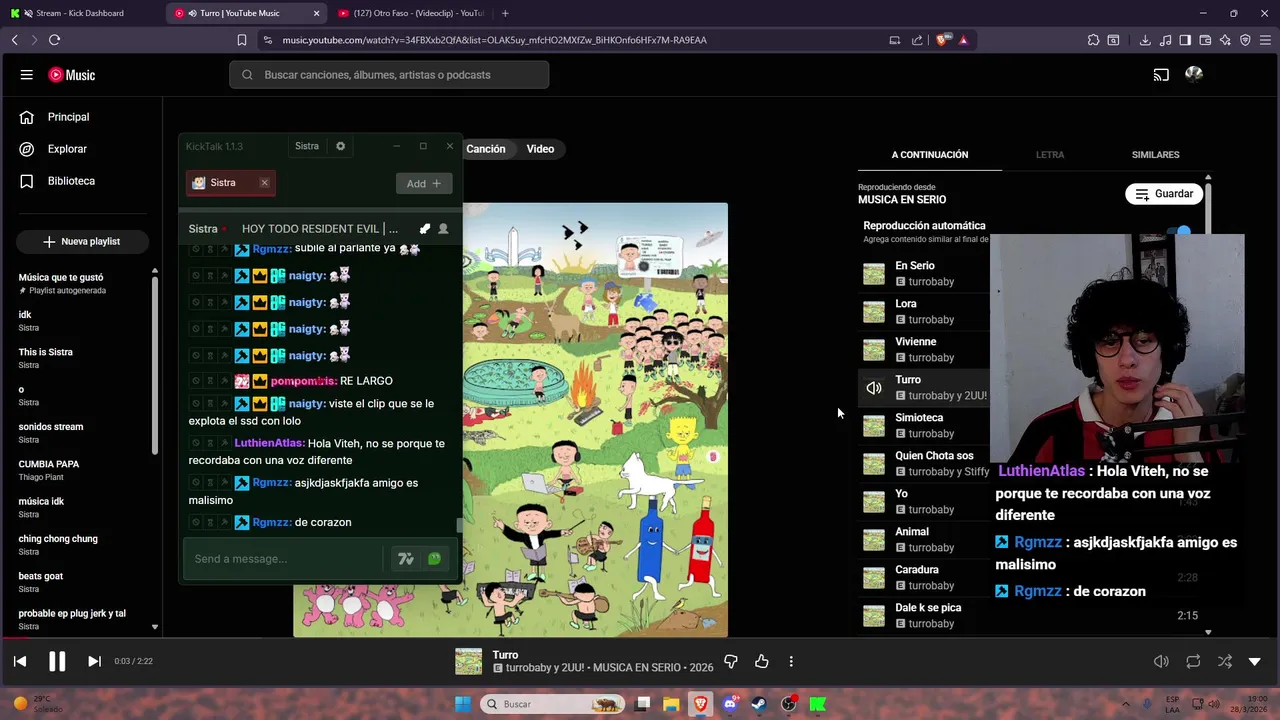
Task: Click the volume speaker icon in player bar
Action: [1161, 661]
